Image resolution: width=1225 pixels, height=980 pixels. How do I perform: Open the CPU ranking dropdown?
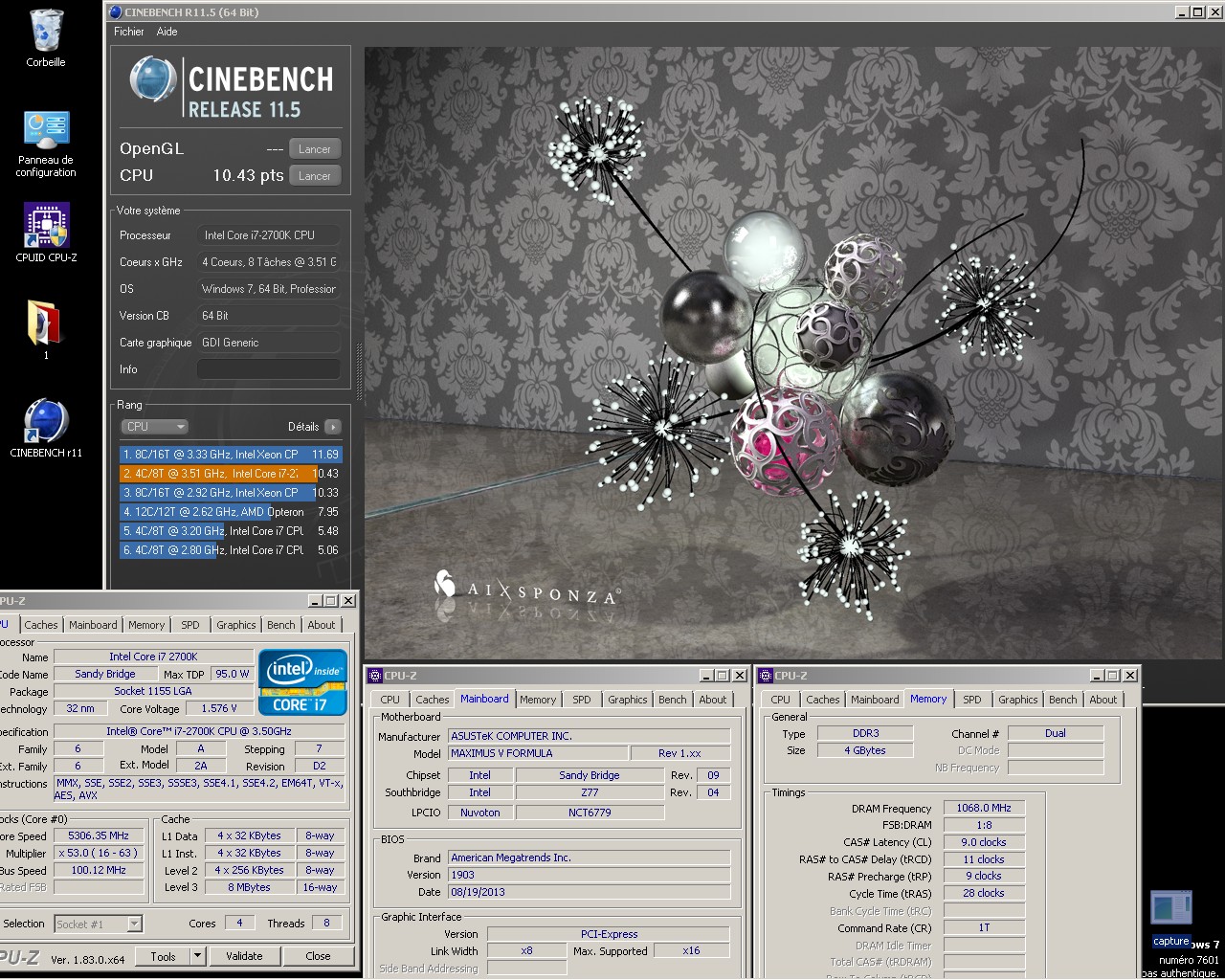tap(154, 427)
